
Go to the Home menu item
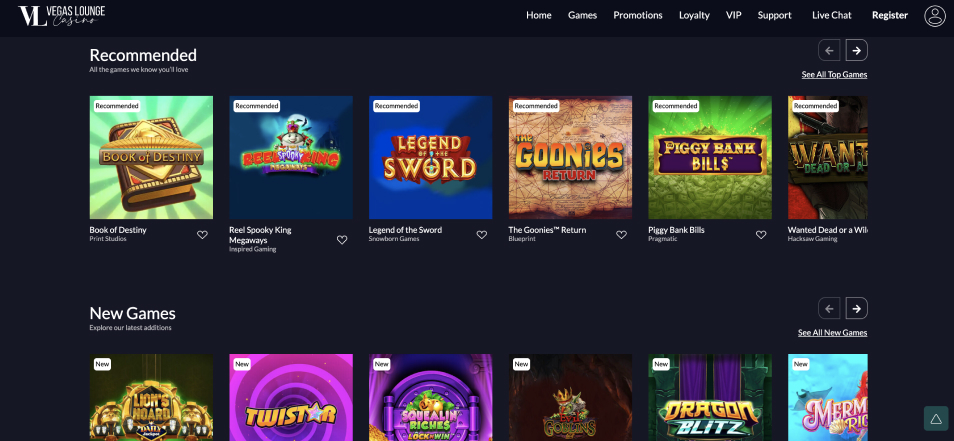point(538,15)
